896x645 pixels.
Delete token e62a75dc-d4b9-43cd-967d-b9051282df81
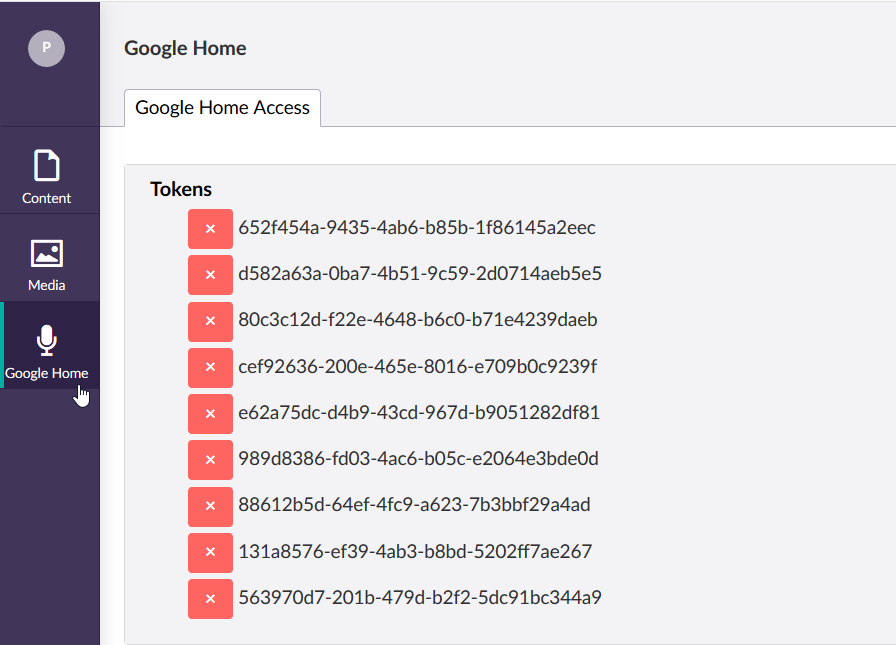[x=210, y=414]
